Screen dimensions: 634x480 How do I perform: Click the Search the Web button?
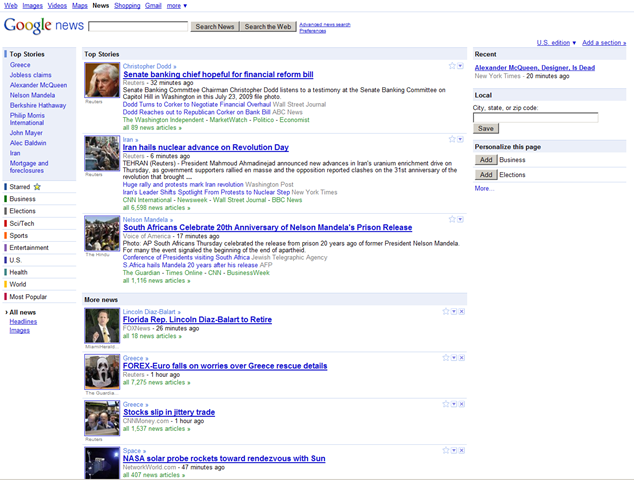point(268,26)
